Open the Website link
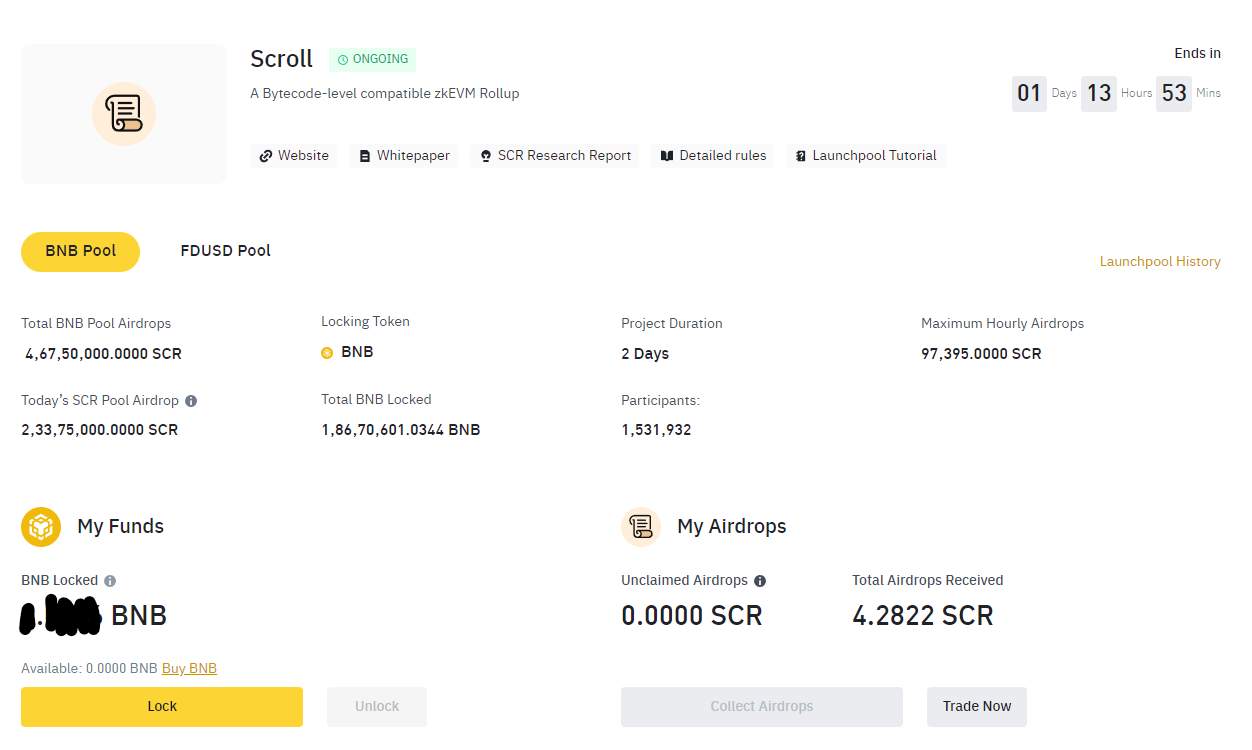 pyautogui.click(x=294, y=156)
